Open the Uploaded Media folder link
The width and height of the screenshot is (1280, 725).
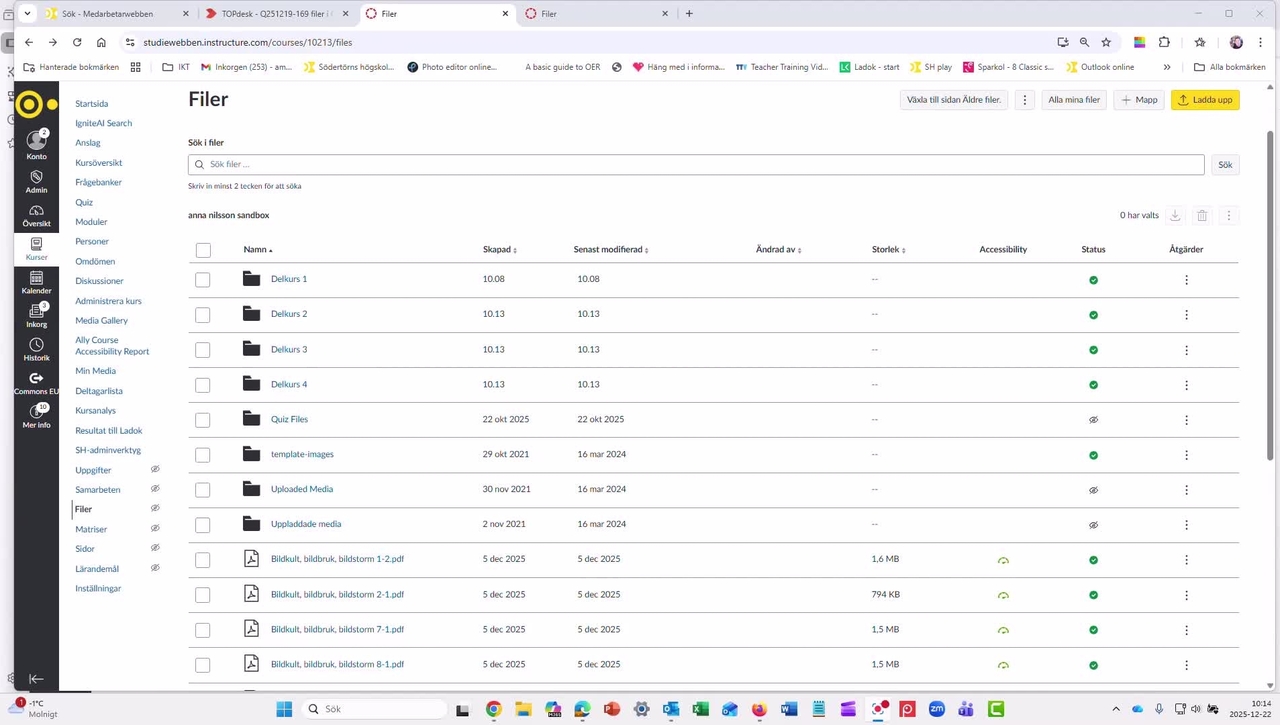302,489
